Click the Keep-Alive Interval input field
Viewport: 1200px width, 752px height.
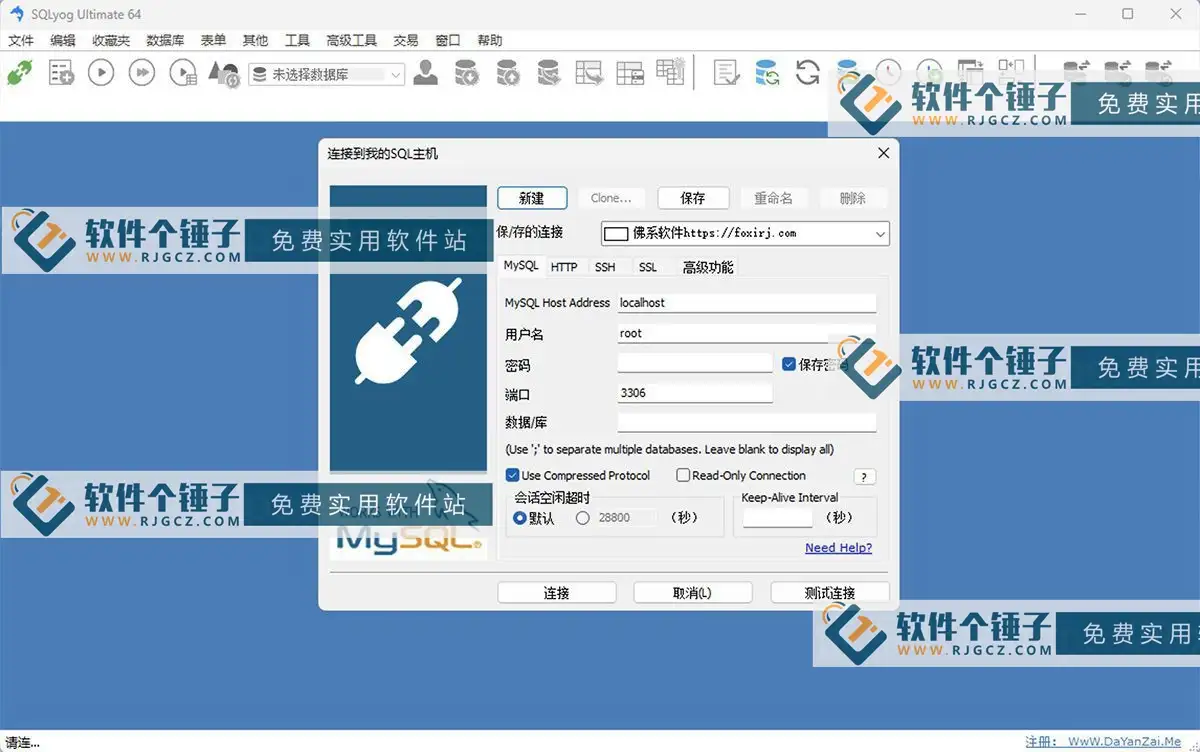[778, 518]
